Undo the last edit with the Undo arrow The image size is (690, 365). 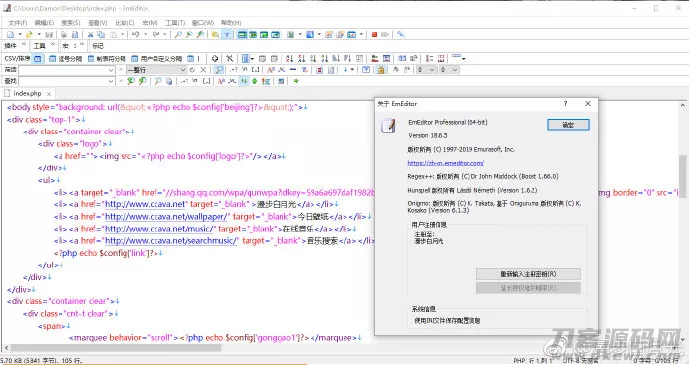click(x=136, y=34)
